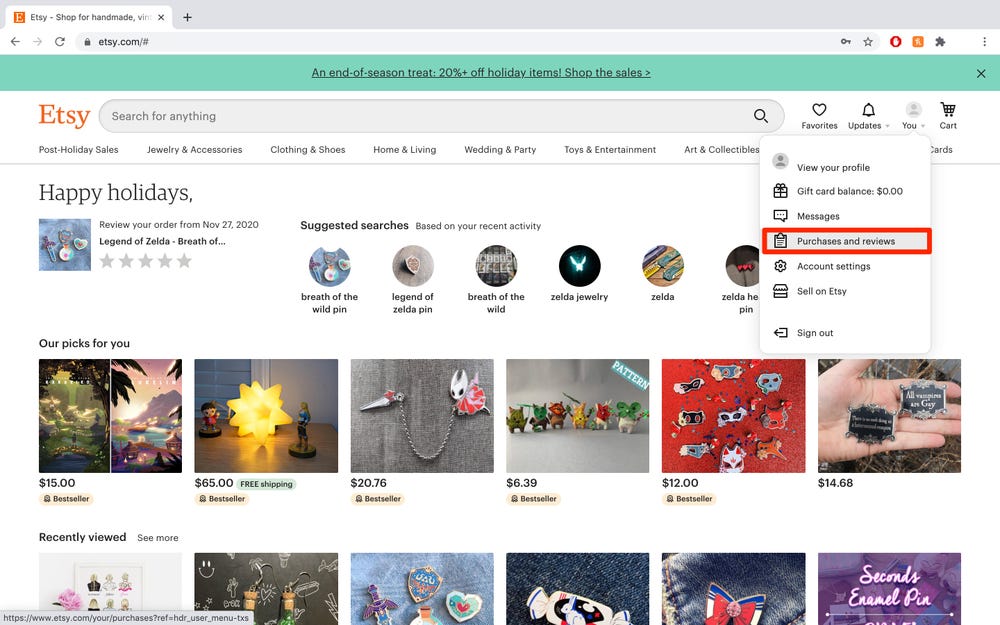Screen dimensions: 1000x625
Task: Rate the order five stars
Action: tap(184, 261)
